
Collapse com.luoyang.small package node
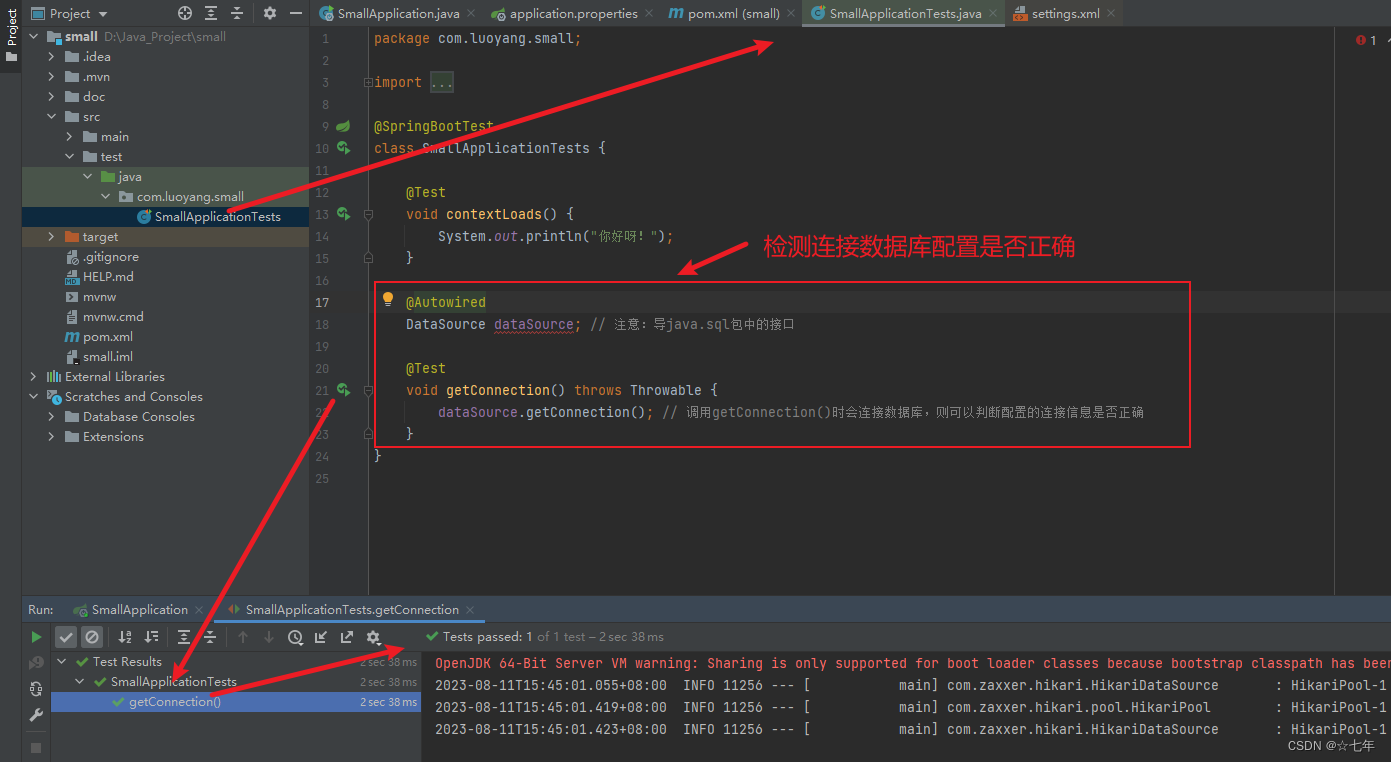(105, 197)
